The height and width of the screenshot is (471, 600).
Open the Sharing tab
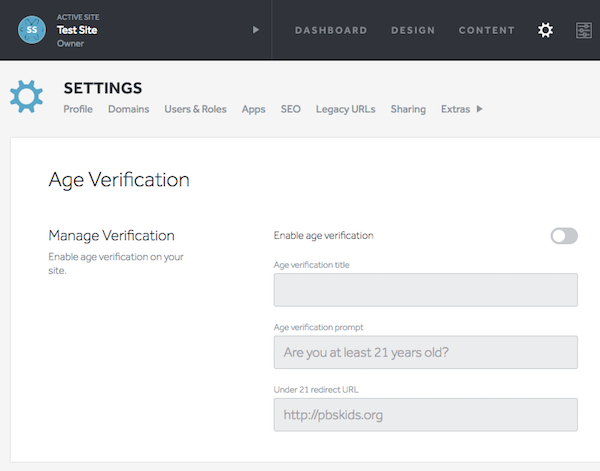tap(408, 109)
